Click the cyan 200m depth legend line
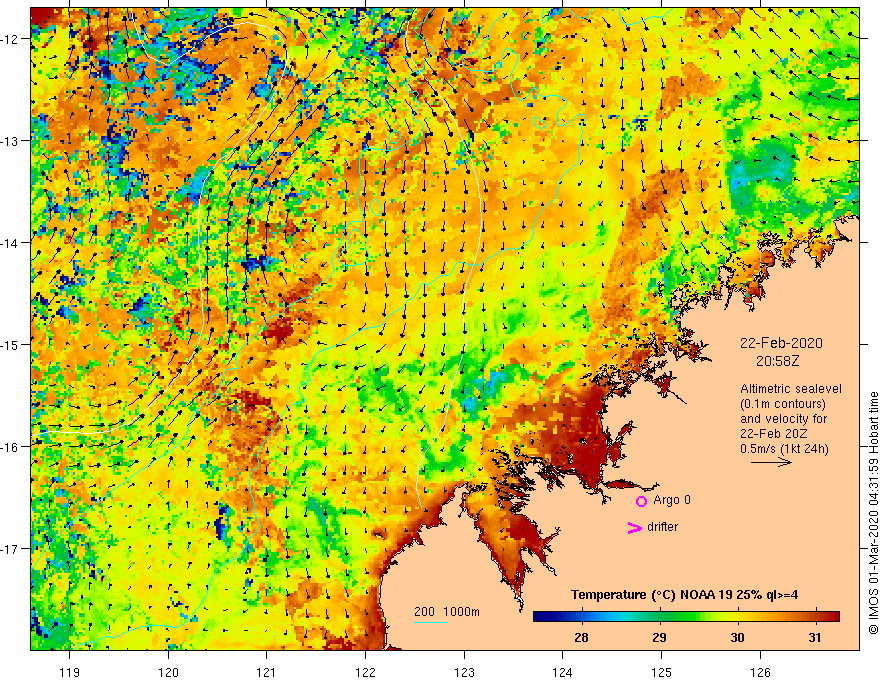 point(430,622)
